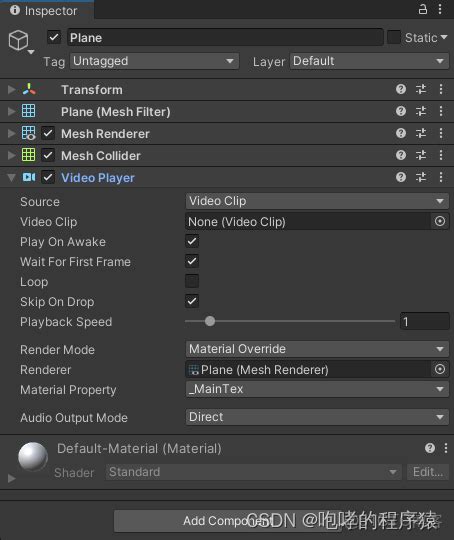Click the GameObject cube icon selector

(x=21, y=42)
